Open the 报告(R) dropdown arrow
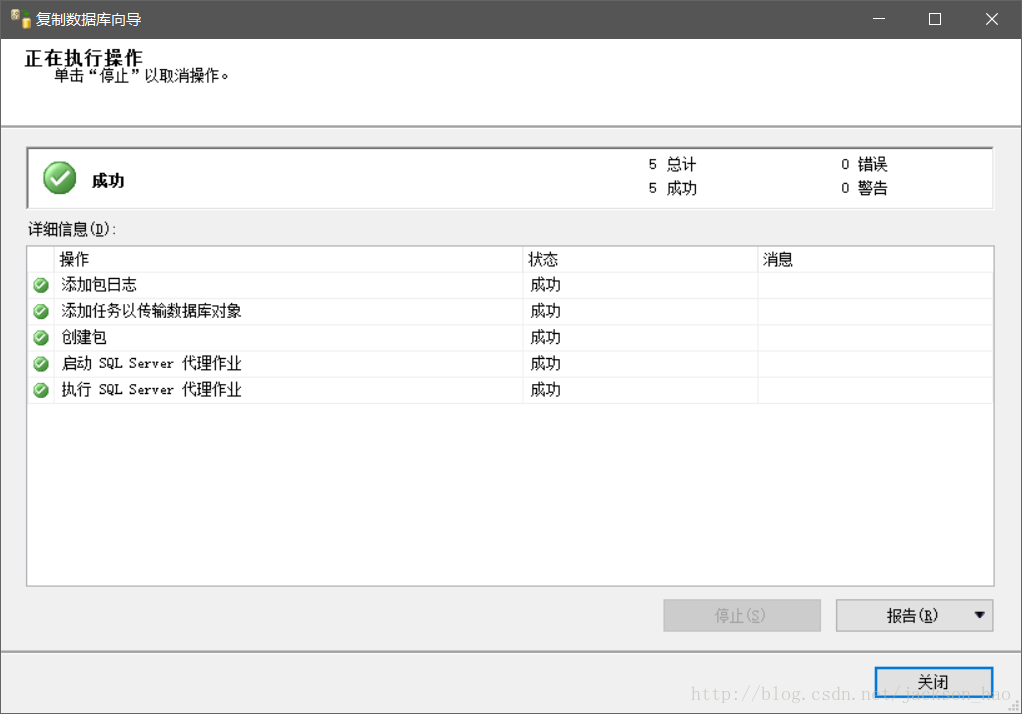Image resolution: width=1022 pixels, height=714 pixels. coord(979,615)
